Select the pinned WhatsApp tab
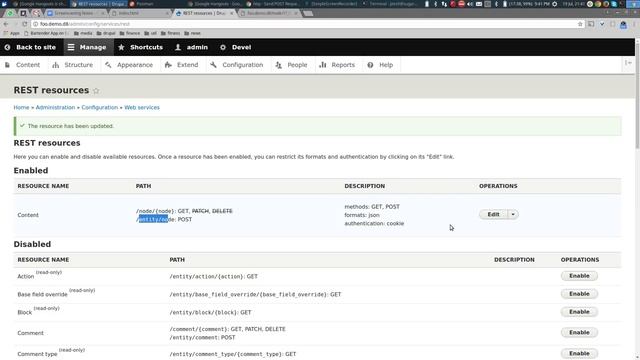This screenshot has width=640, height=360. click(x=10, y=13)
